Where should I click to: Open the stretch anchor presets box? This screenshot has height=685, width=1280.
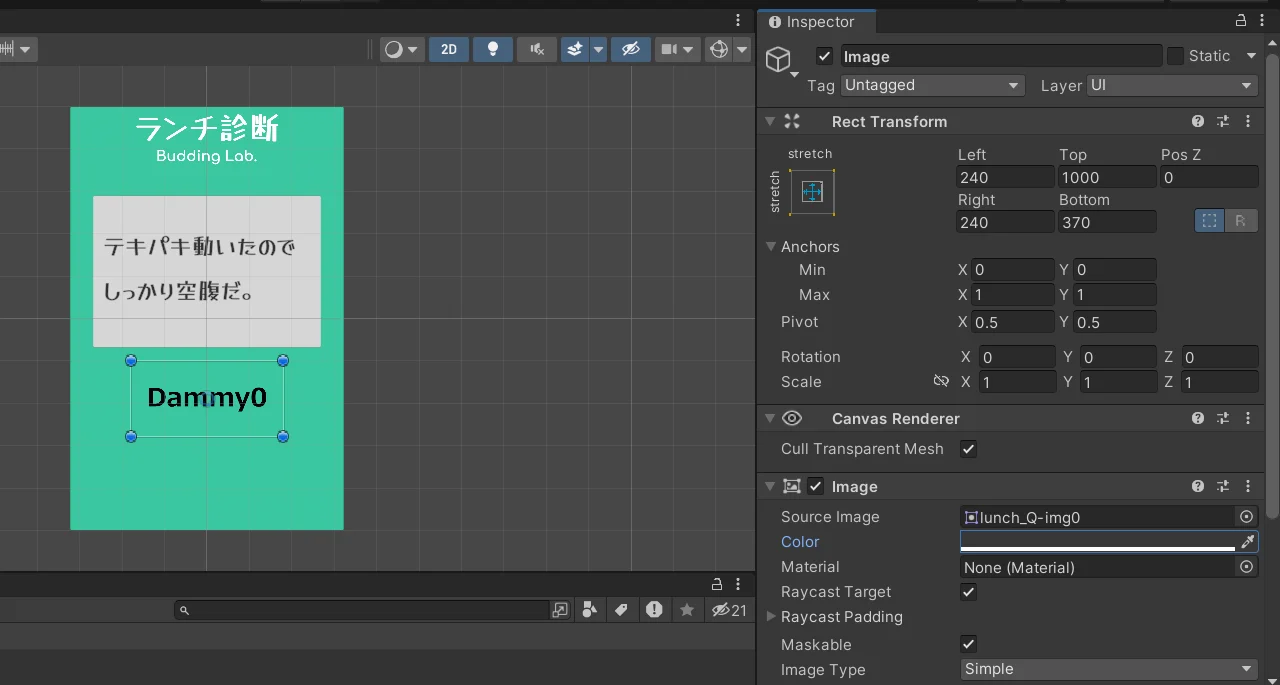click(x=812, y=191)
